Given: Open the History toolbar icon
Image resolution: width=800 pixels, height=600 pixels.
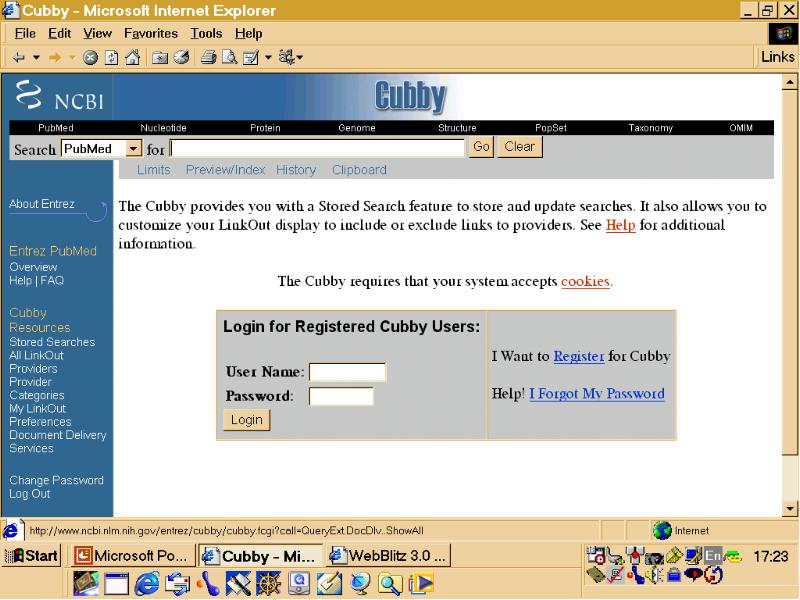Looking at the screenshot, I should (x=182, y=58).
